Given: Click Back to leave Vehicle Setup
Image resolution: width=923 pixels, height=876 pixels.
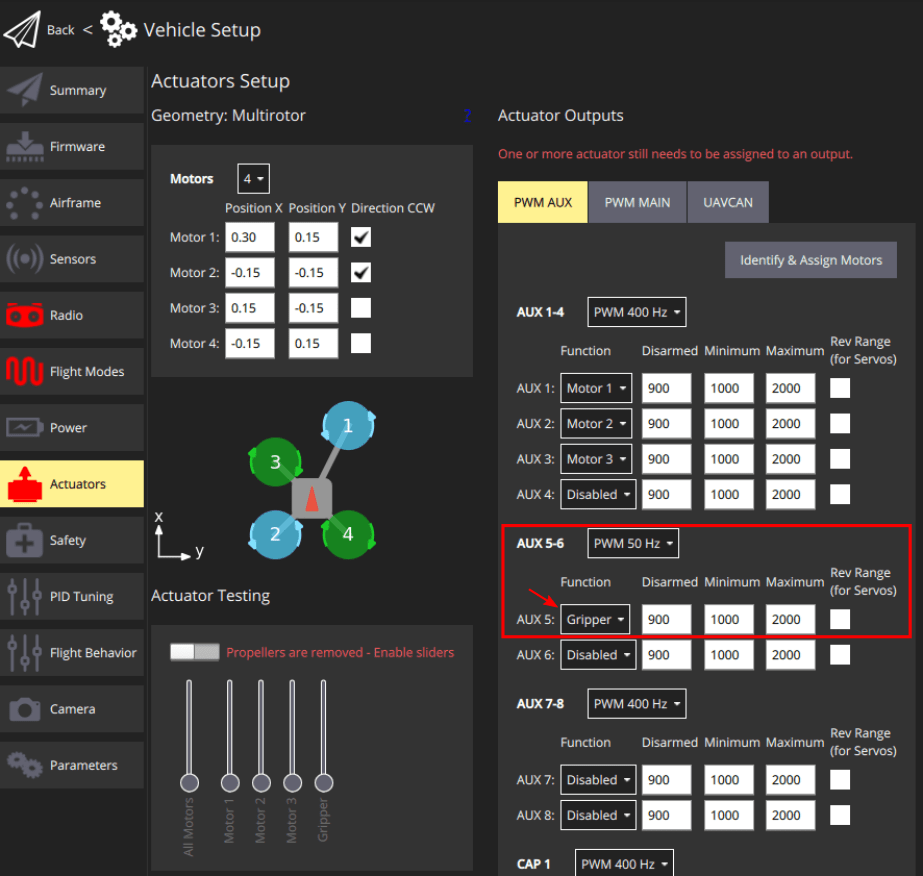Looking at the screenshot, I should 60,30.
